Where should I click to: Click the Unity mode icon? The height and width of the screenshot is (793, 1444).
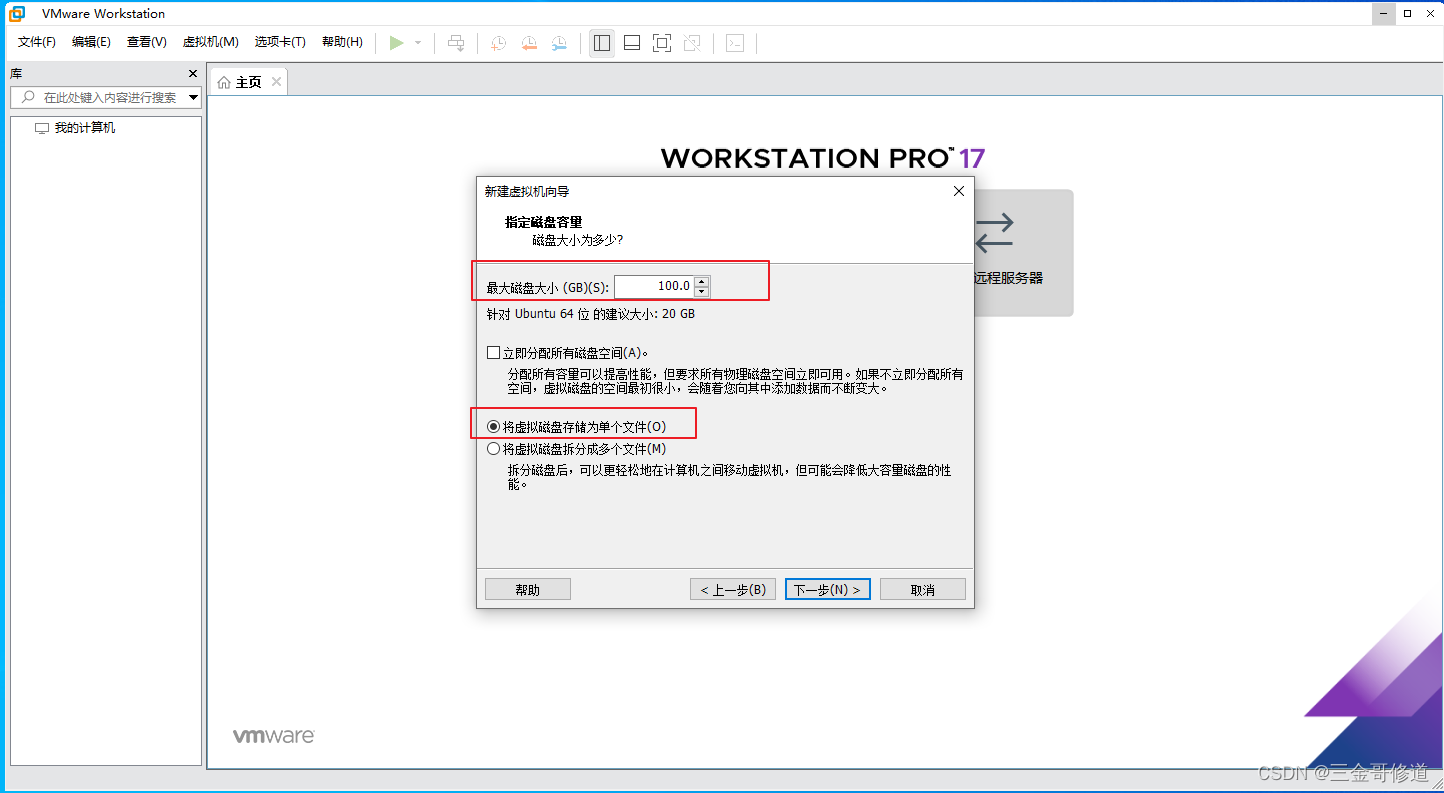(692, 43)
